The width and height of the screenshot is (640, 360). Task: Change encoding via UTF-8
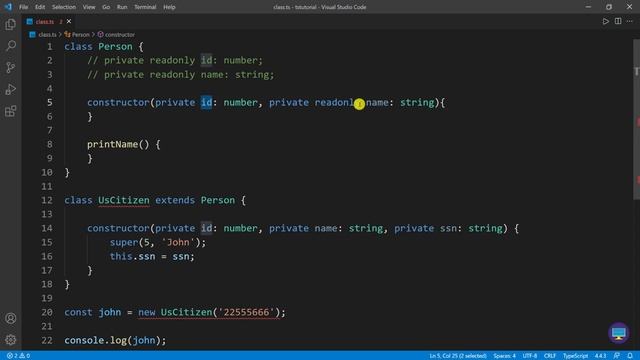tap(529, 356)
